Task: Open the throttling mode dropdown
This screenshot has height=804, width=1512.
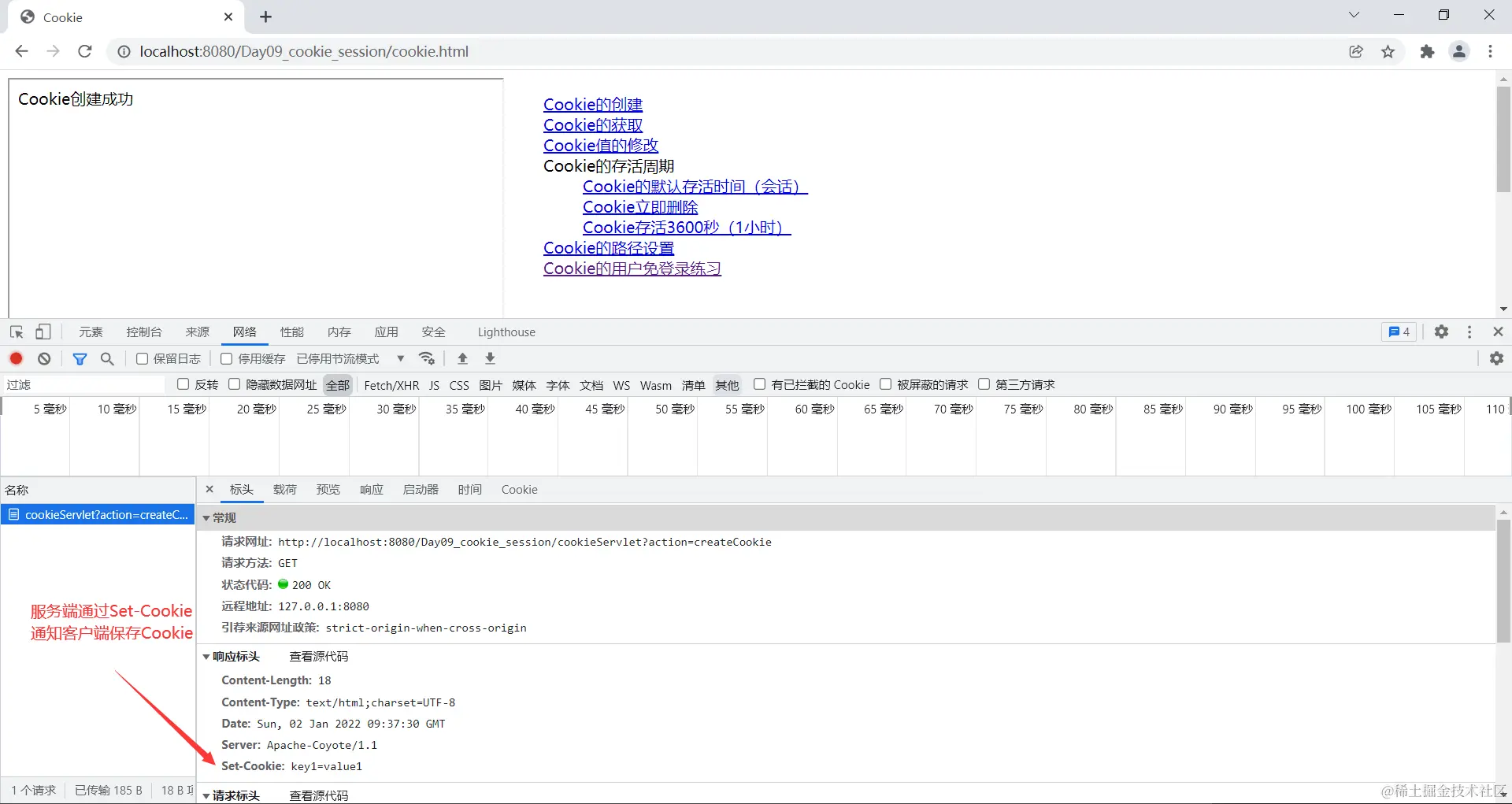Action: click(x=350, y=358)
